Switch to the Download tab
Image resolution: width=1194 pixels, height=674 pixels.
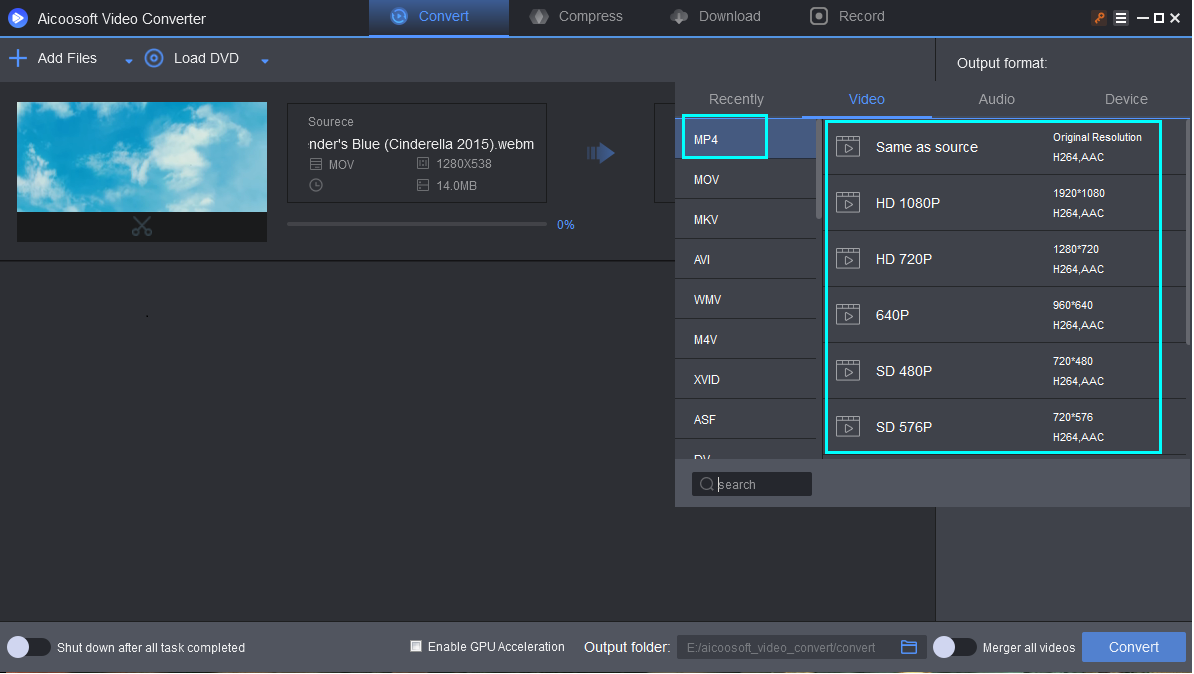coord(715,17)
